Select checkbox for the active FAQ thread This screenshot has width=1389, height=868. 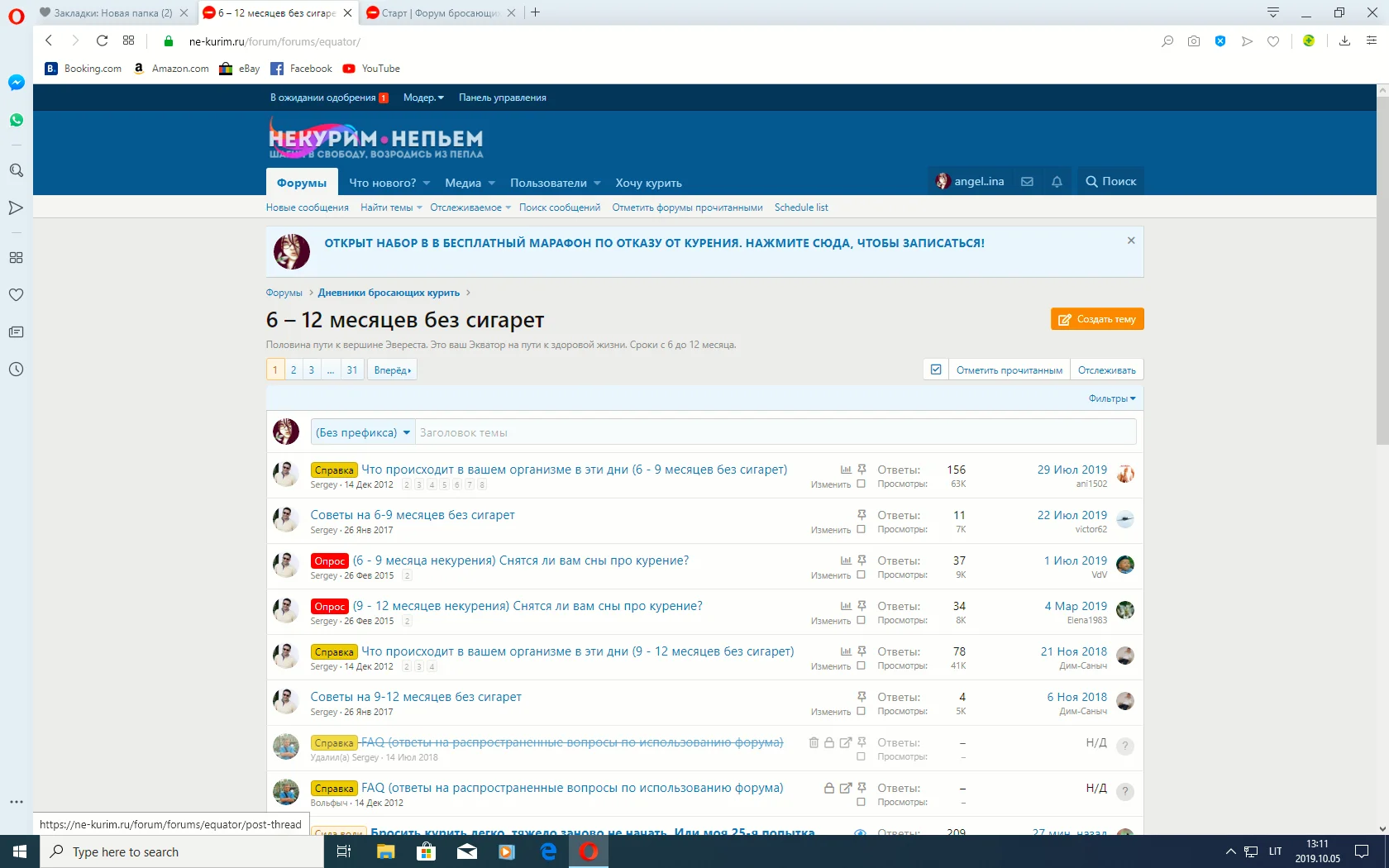pyautogui.click(x=861, y=803)
